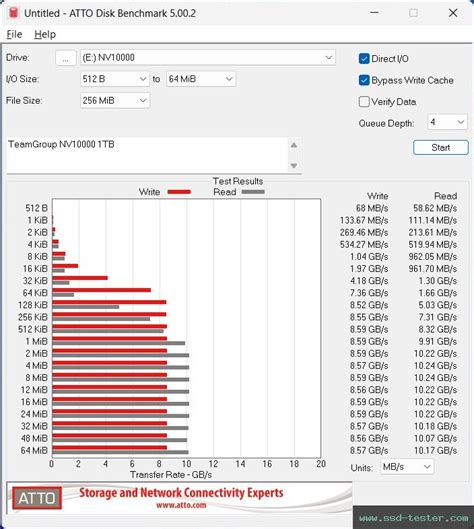Click the 8 KiB read value 962.05 MB/s
Image resolution: width=474 pixels, height=529 pixels.
coord(433,257)
